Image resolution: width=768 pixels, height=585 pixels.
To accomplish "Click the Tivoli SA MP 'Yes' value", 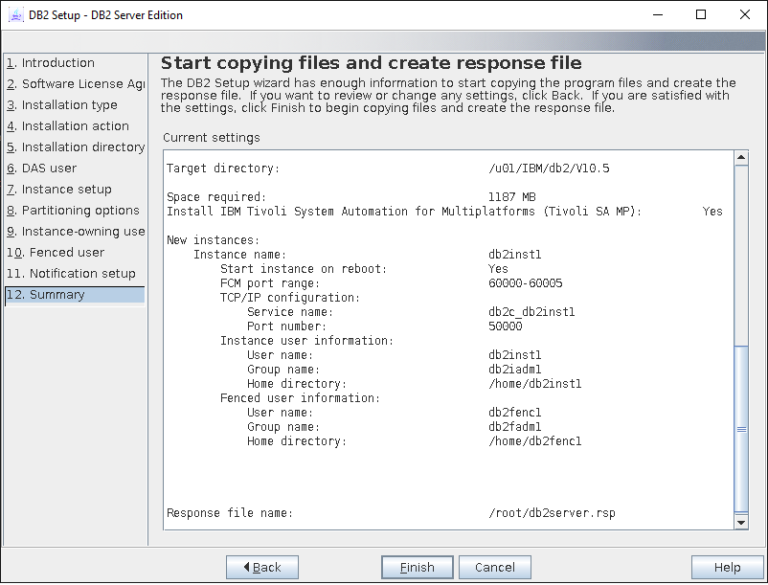I will [712, 212].
